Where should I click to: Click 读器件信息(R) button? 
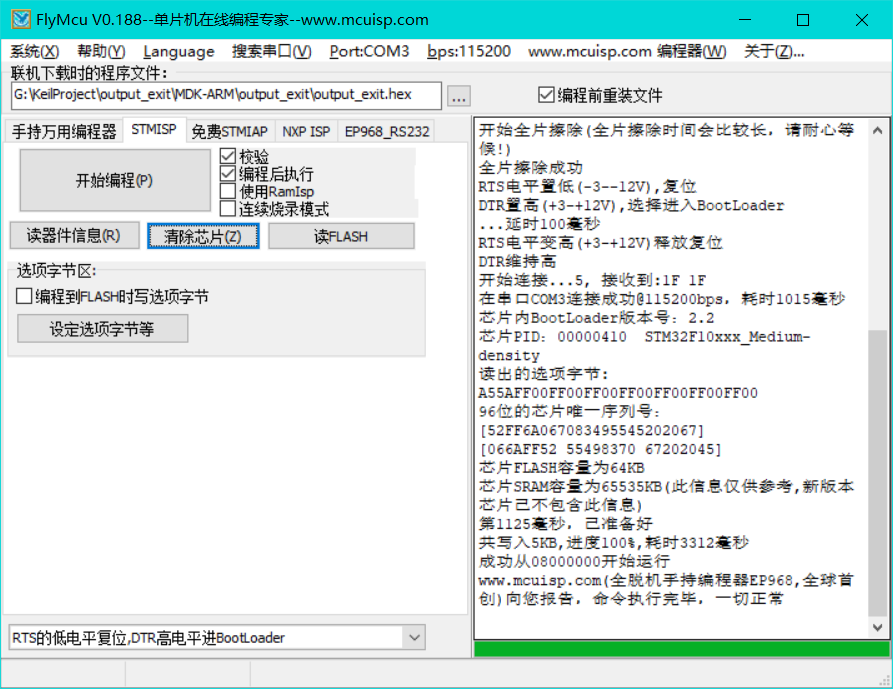click(74, 236)
